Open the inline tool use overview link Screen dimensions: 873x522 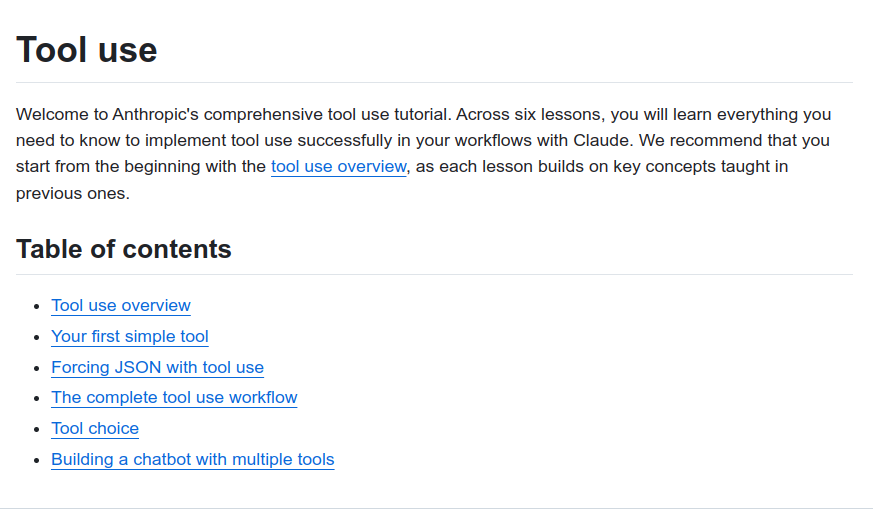click(338, 166)
